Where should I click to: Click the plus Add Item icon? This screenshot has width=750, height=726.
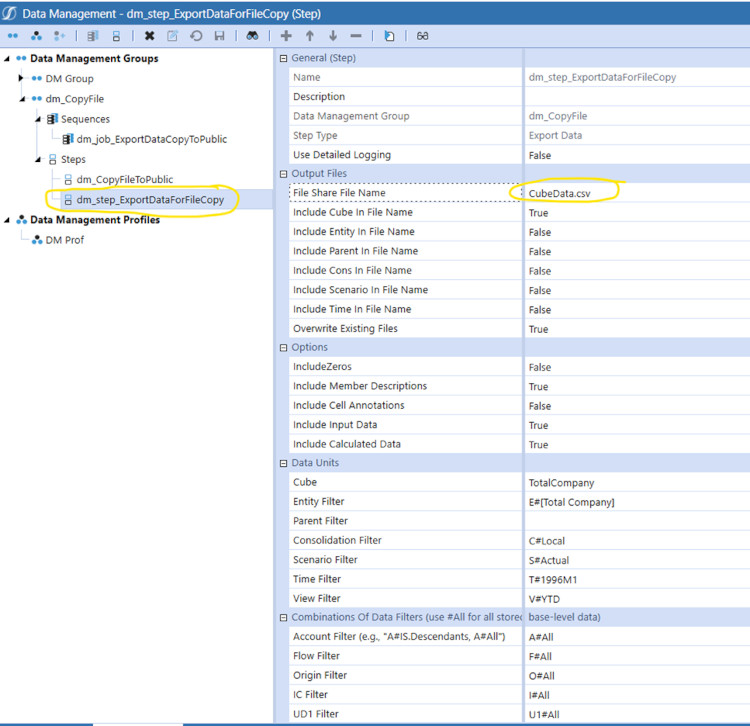[286, 36]
